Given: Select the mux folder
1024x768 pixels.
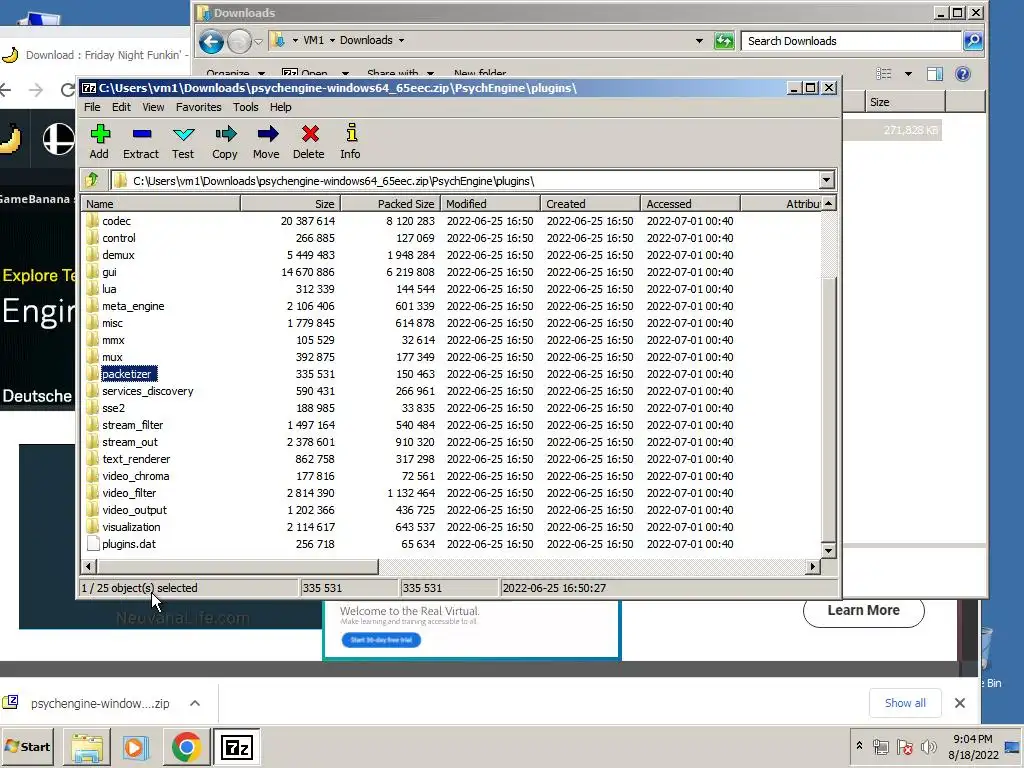Looking at the screenshot, I should 112,357.
